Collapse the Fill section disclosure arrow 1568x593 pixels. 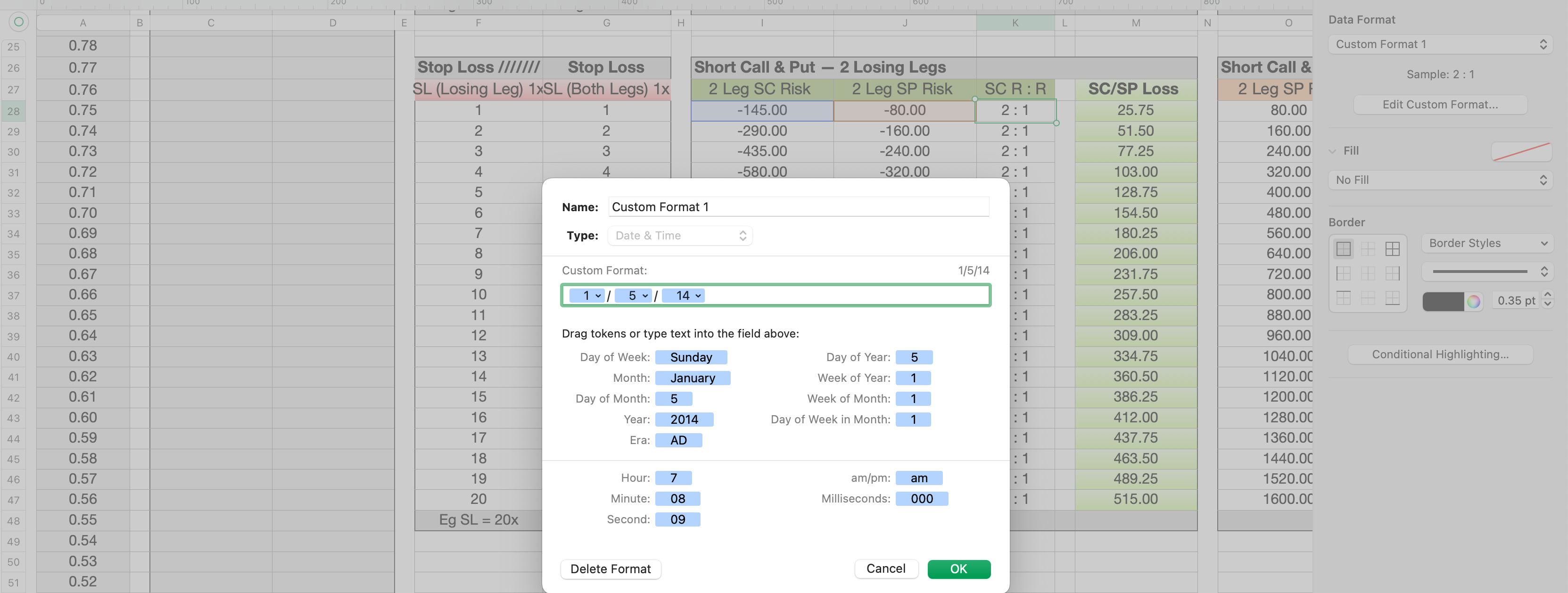pyautogui.click(x=1332, y=151)
